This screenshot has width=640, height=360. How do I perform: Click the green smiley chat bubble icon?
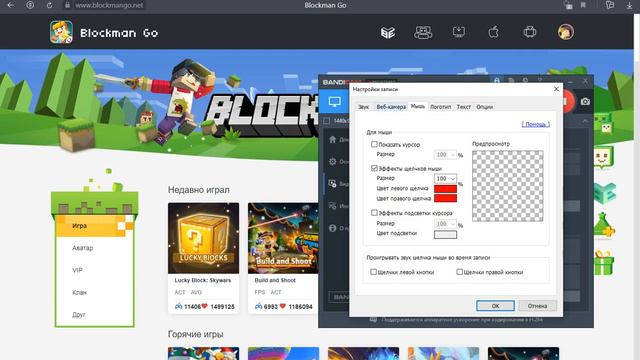coord(603,158)
